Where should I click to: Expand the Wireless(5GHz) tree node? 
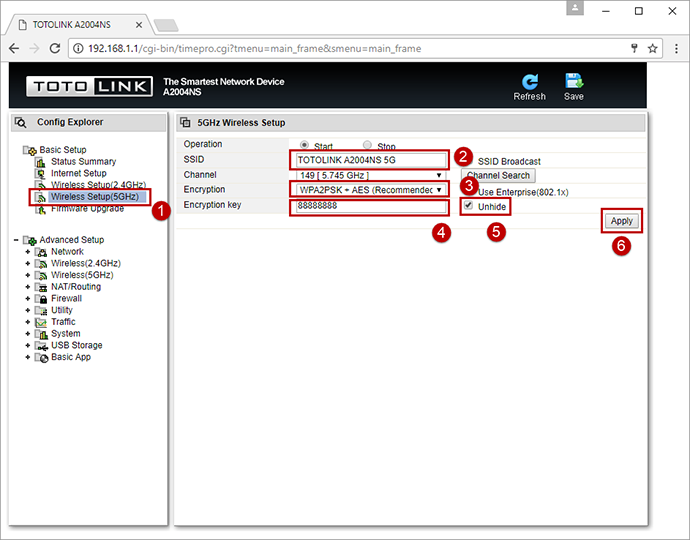[x=28, y=275]
